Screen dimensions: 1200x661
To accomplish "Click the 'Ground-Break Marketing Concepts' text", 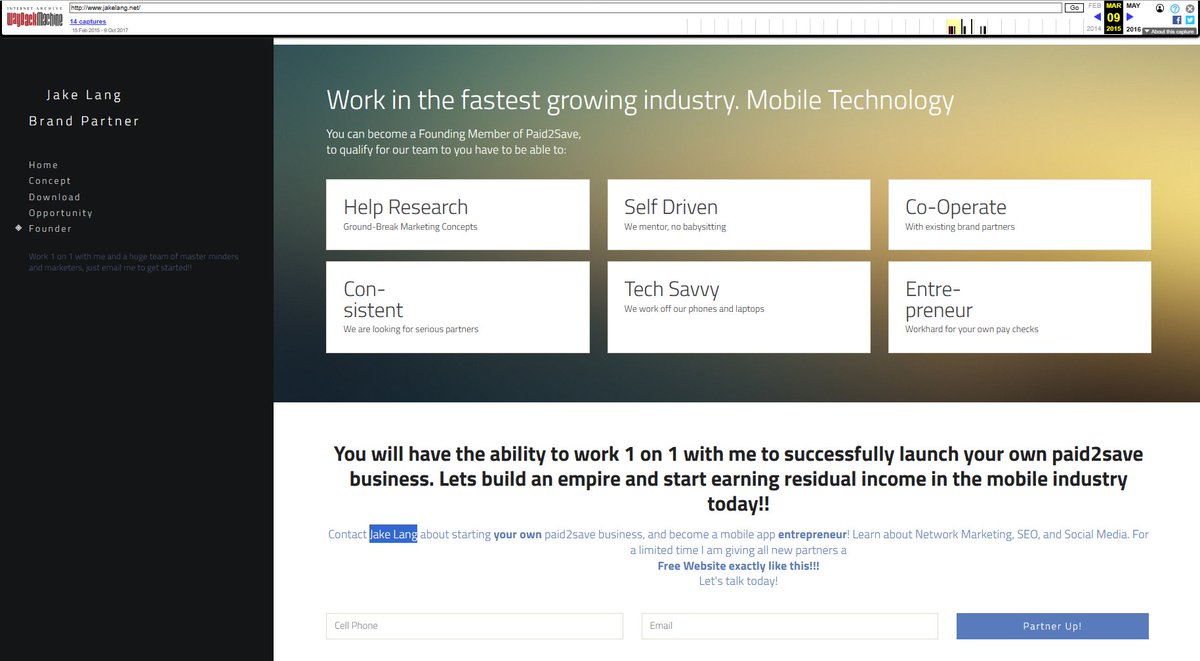I will (x=410, y=227).
